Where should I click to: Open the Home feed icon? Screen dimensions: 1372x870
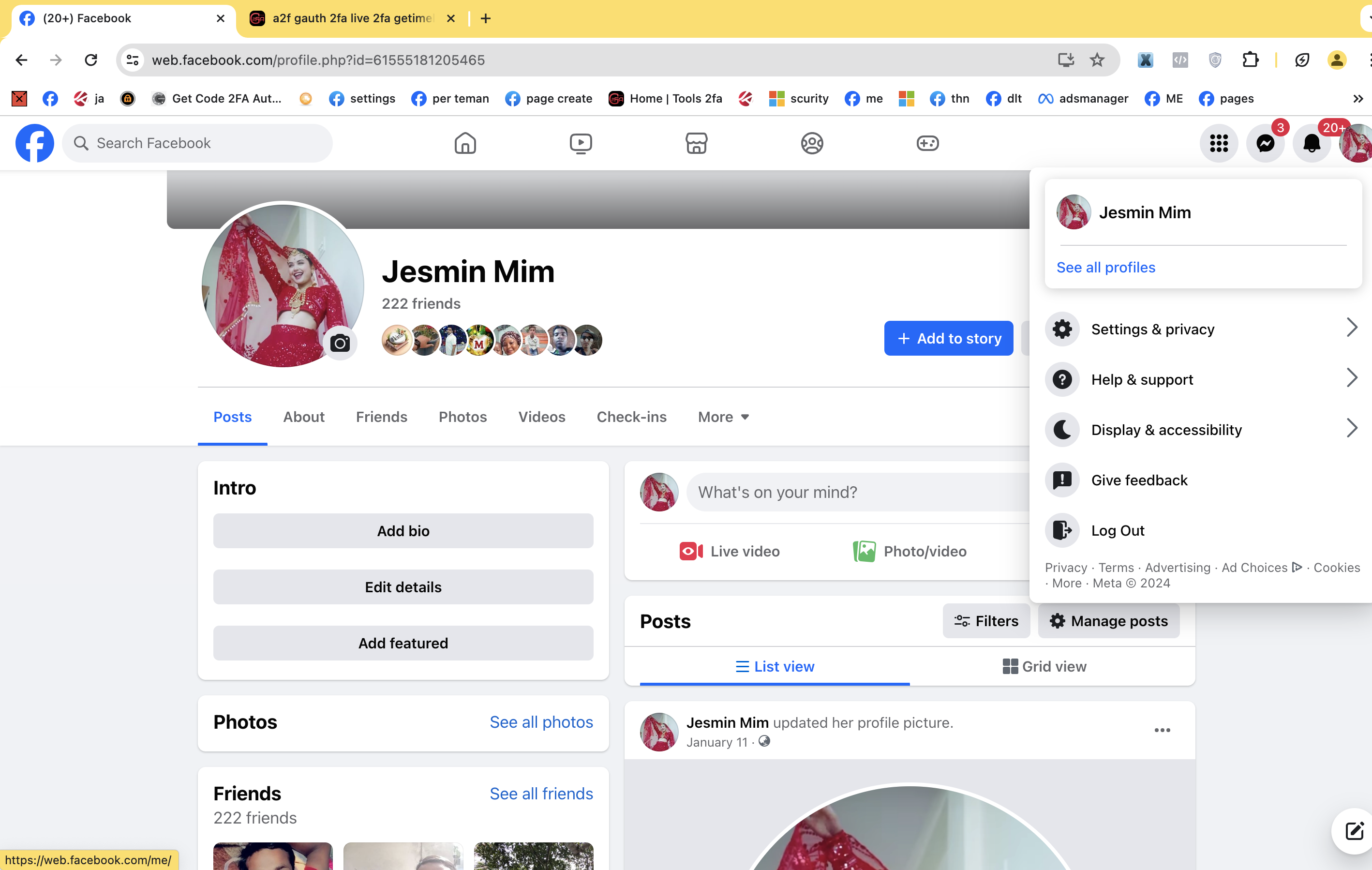click(x=465, y=143)
